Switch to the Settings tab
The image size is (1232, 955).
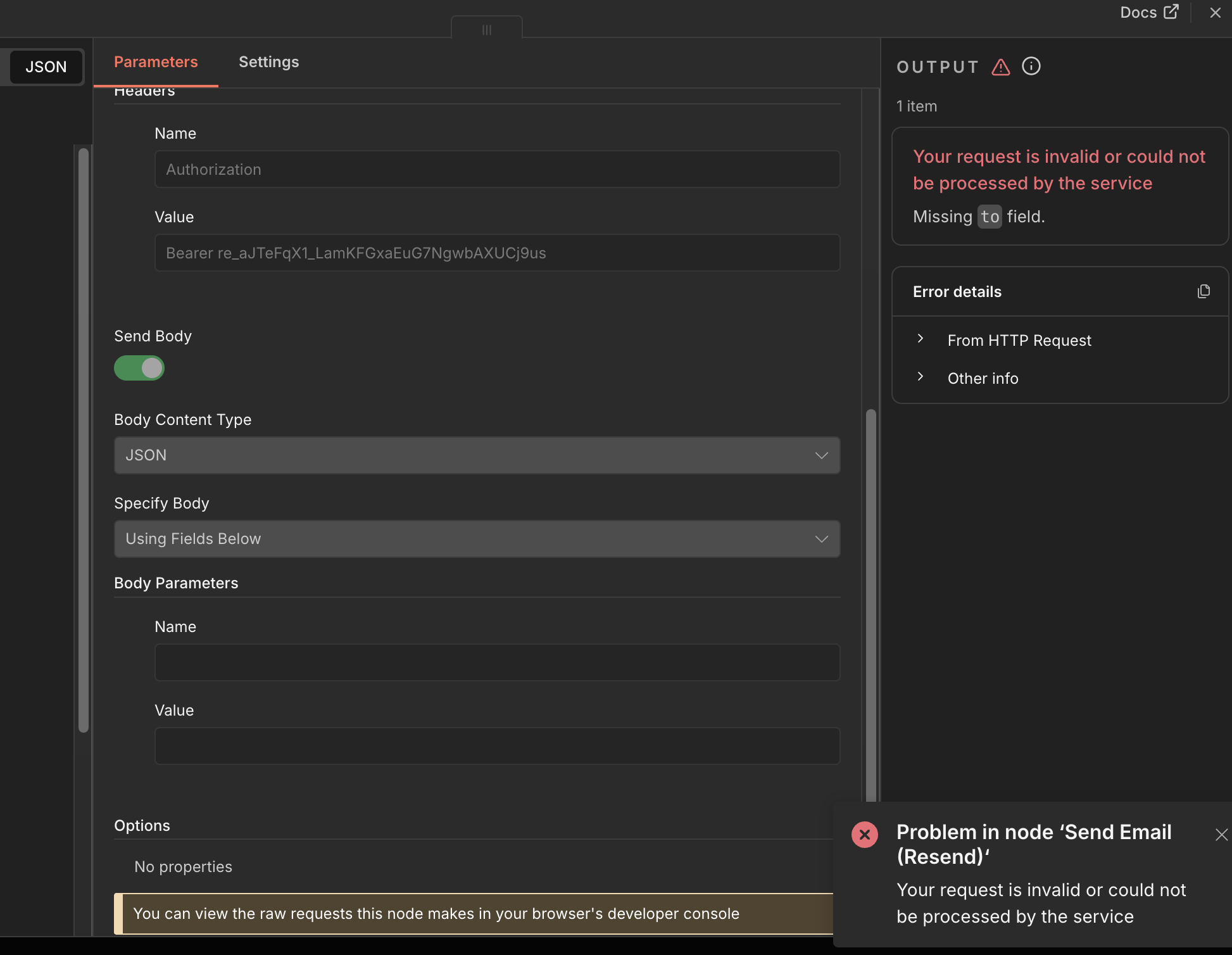pyautogui.click(x=268, y=62)
